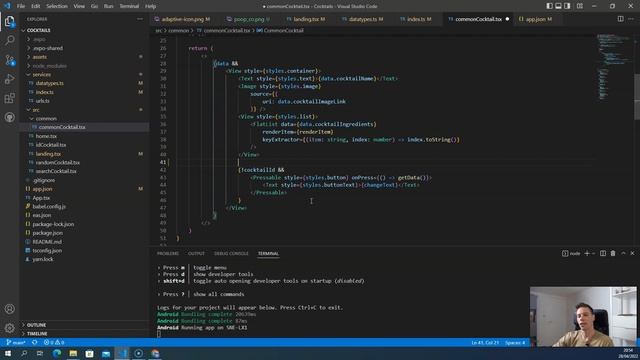Expand the .expo-shared folder
Image resolution: width=640 pixels, height=360 pixels.
48,48
